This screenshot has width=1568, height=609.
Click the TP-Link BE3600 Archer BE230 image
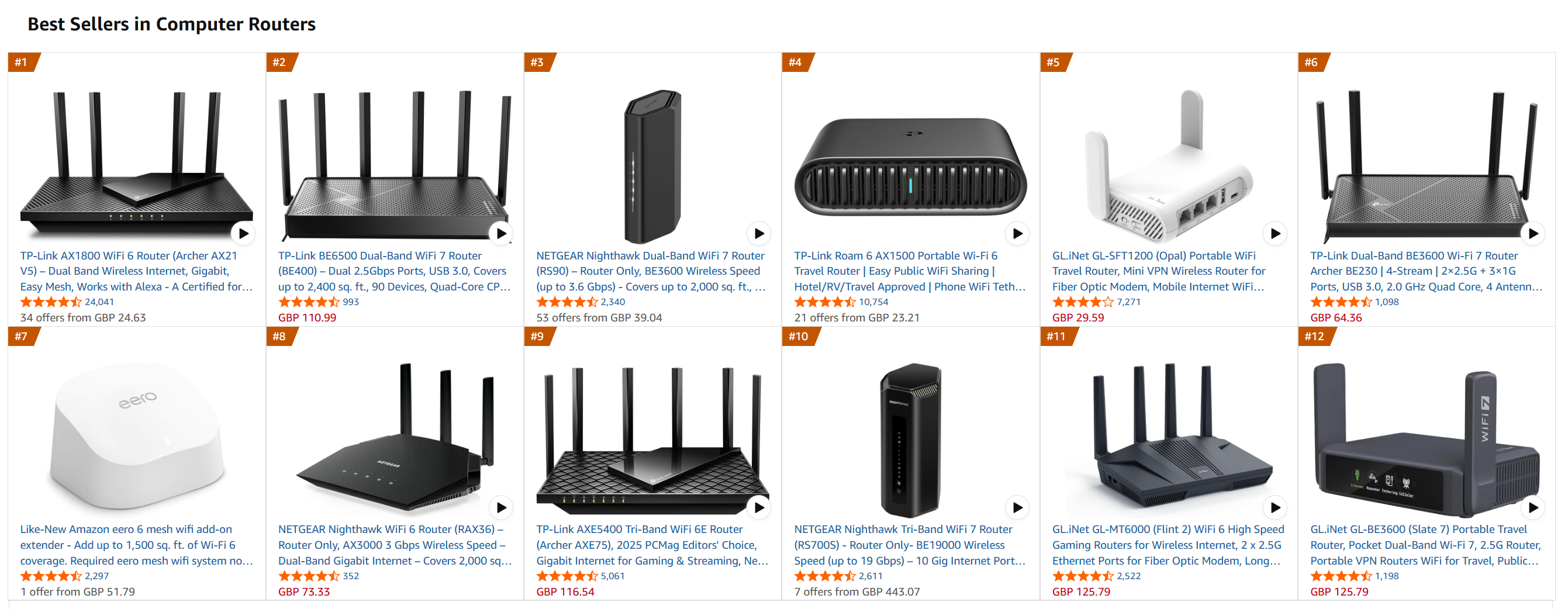click(1425, 164)
